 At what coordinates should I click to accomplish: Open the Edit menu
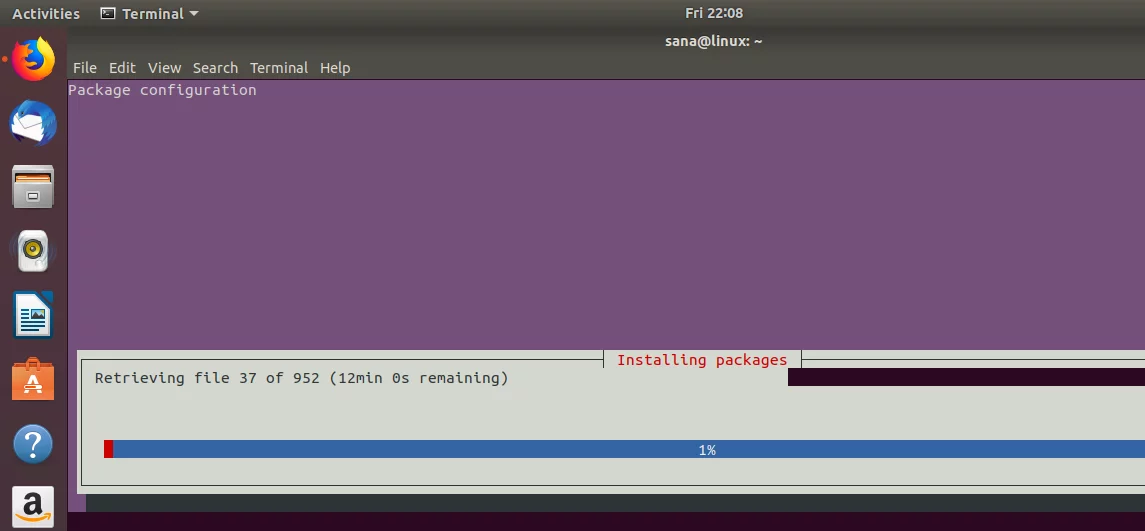[x=122, y=68]
